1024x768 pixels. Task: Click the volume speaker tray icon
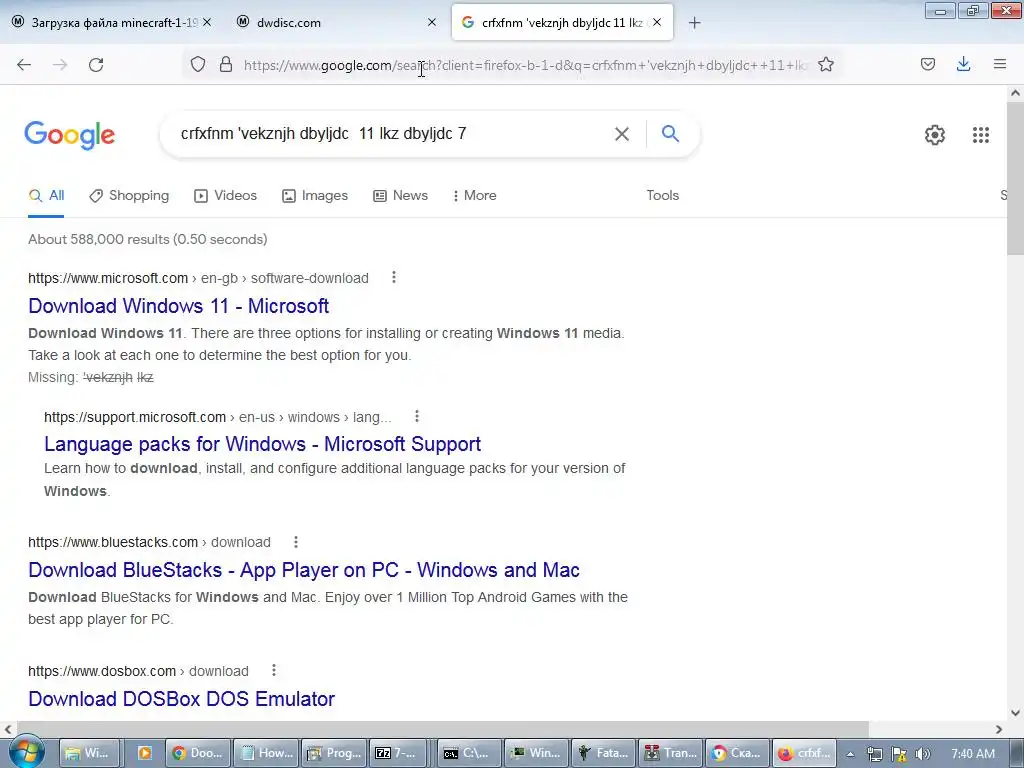pos(922,754)
